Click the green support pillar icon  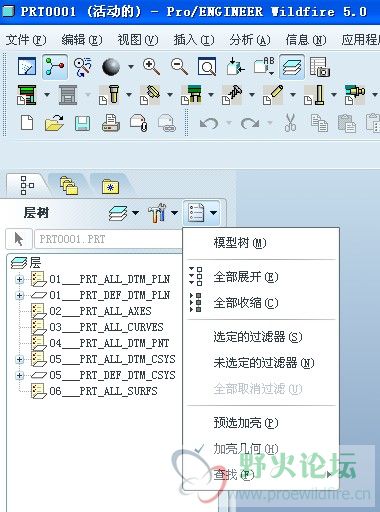[x=191, y=95]
